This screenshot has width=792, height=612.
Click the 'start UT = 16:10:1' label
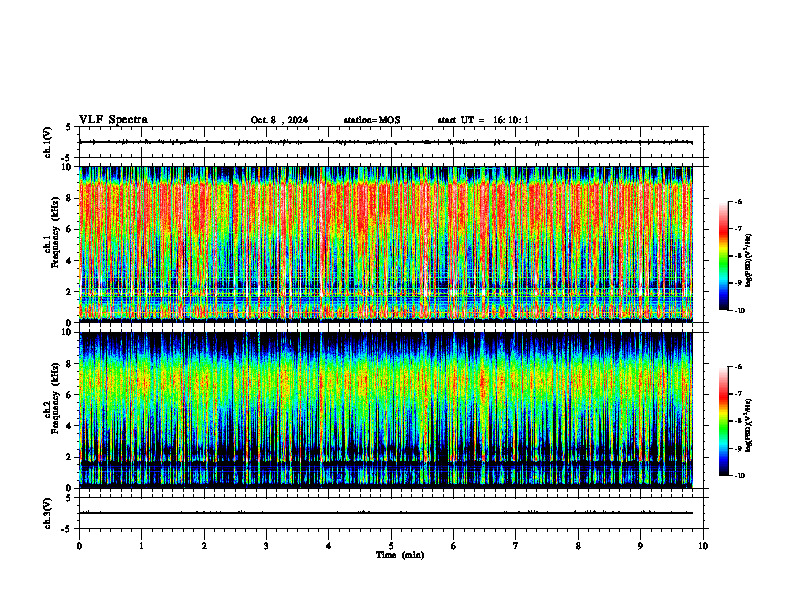tap(483, 120)
